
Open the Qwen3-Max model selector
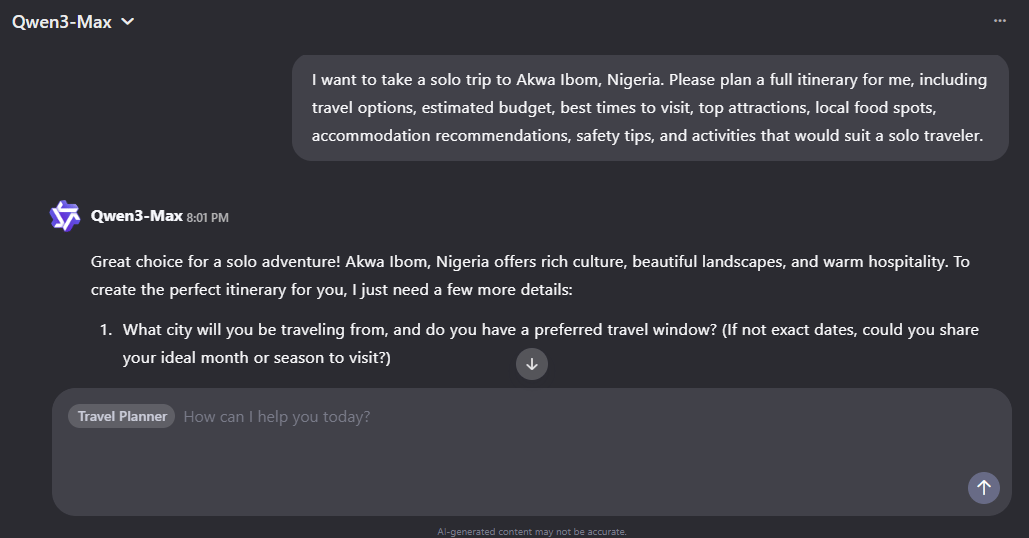62,21
